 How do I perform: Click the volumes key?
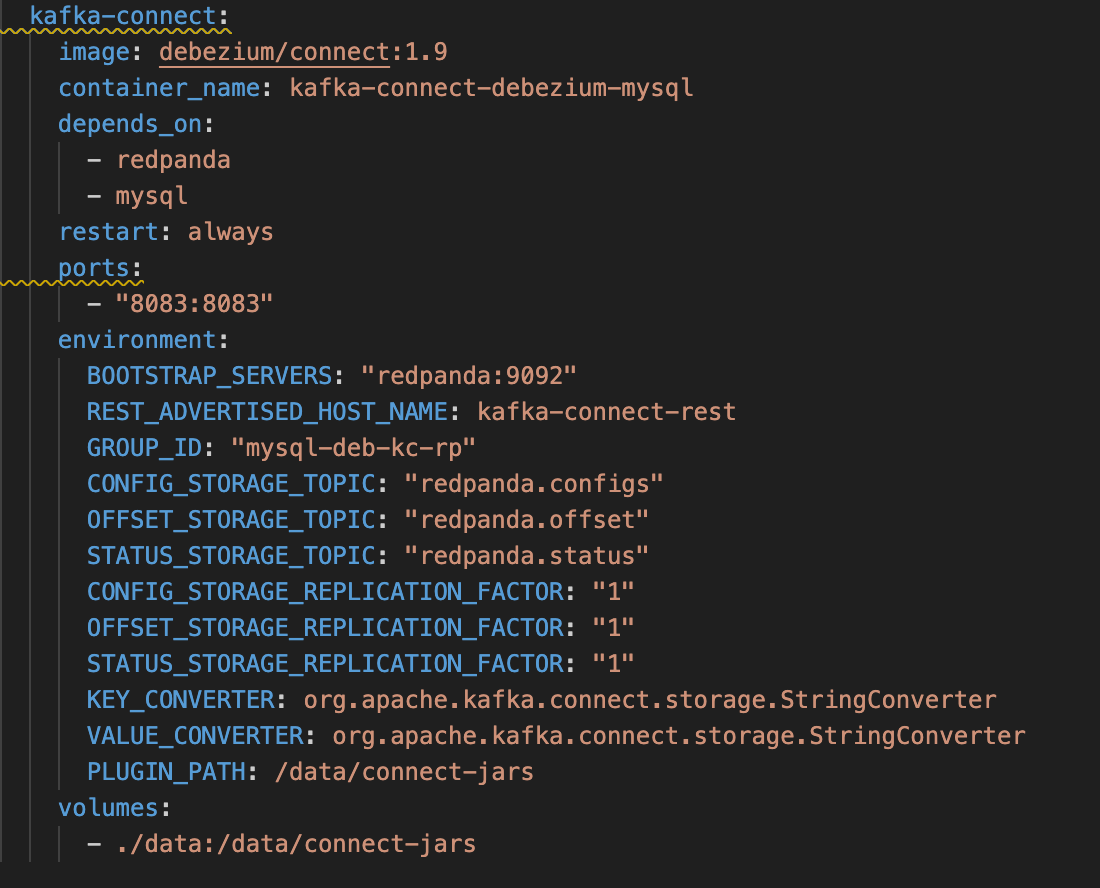point(109,807)
